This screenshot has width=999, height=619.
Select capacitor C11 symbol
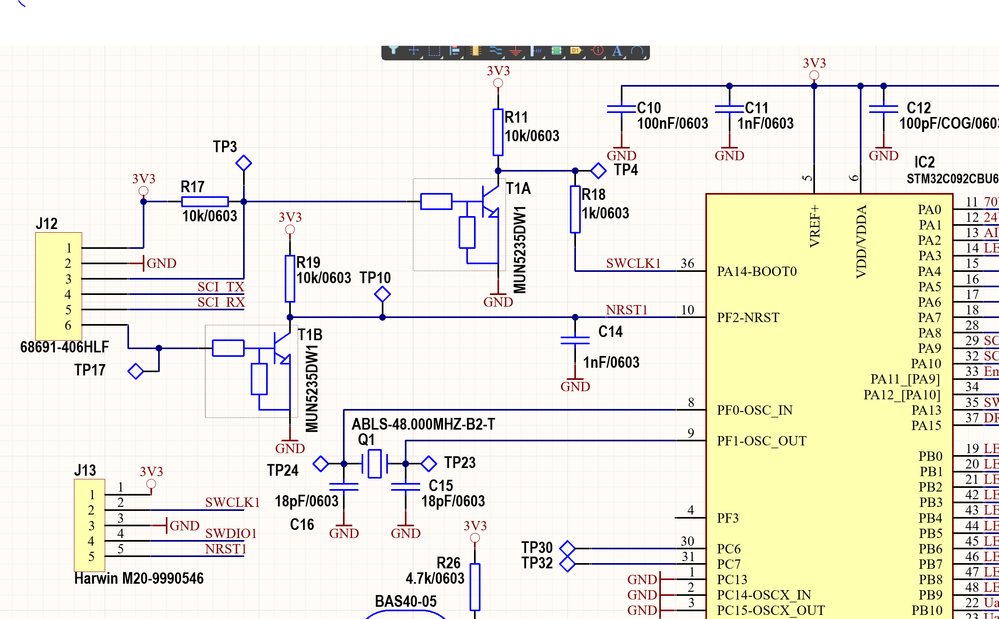pos(729,109)
